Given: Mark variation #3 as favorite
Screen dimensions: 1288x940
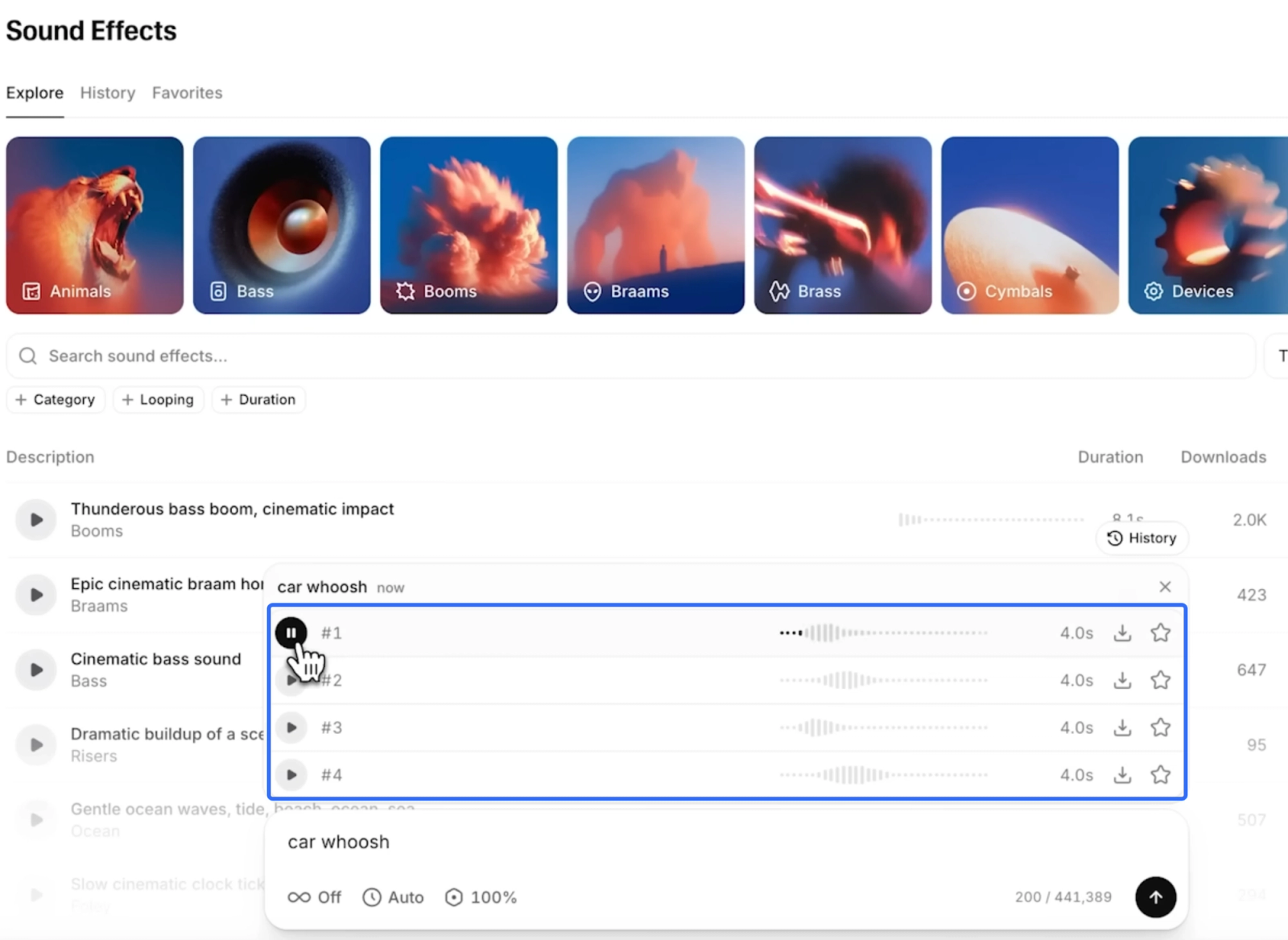Looking at the screenshot, I should (1160, 728).
